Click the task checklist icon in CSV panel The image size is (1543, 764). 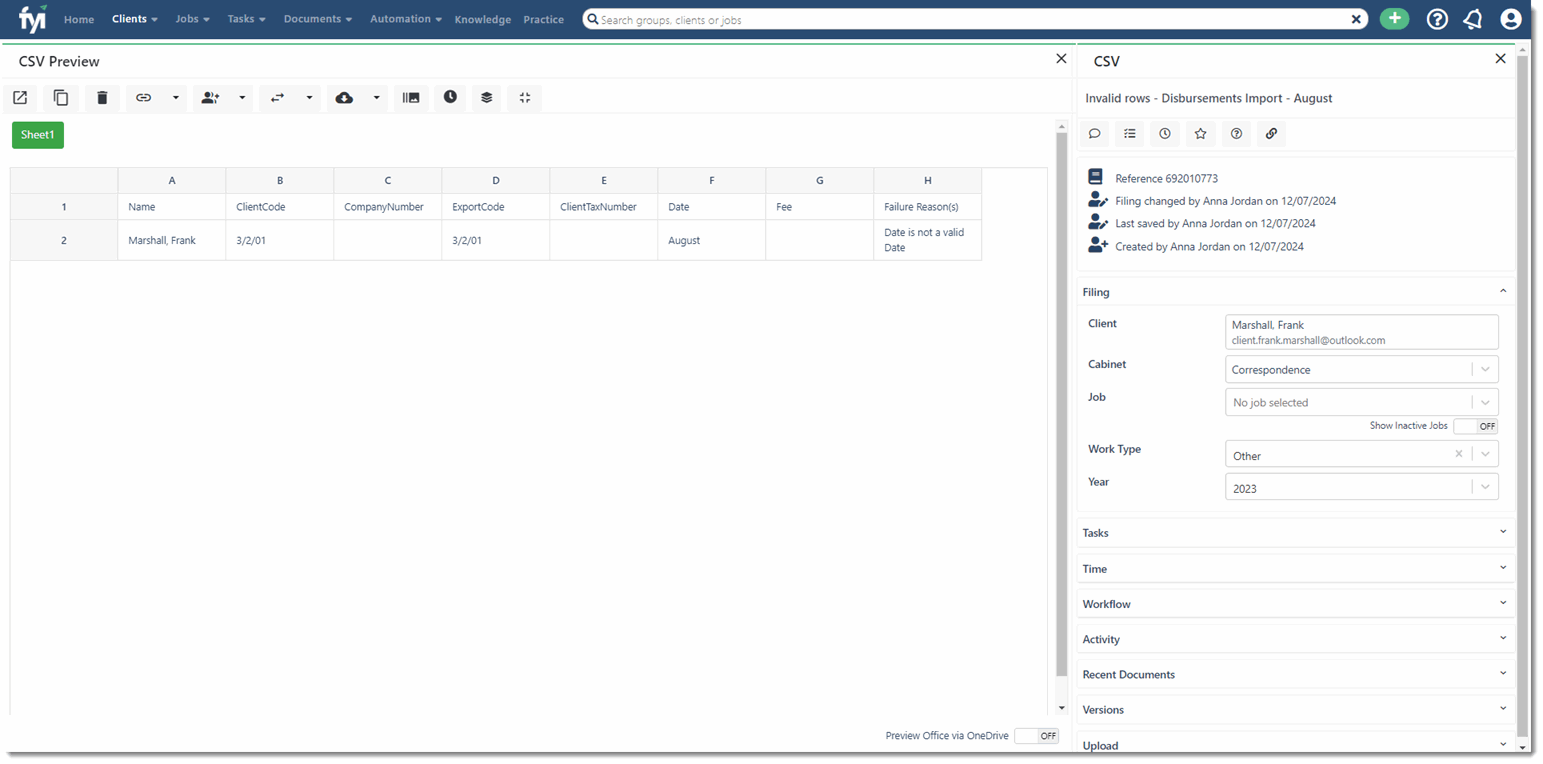[x=1130, y=133]
